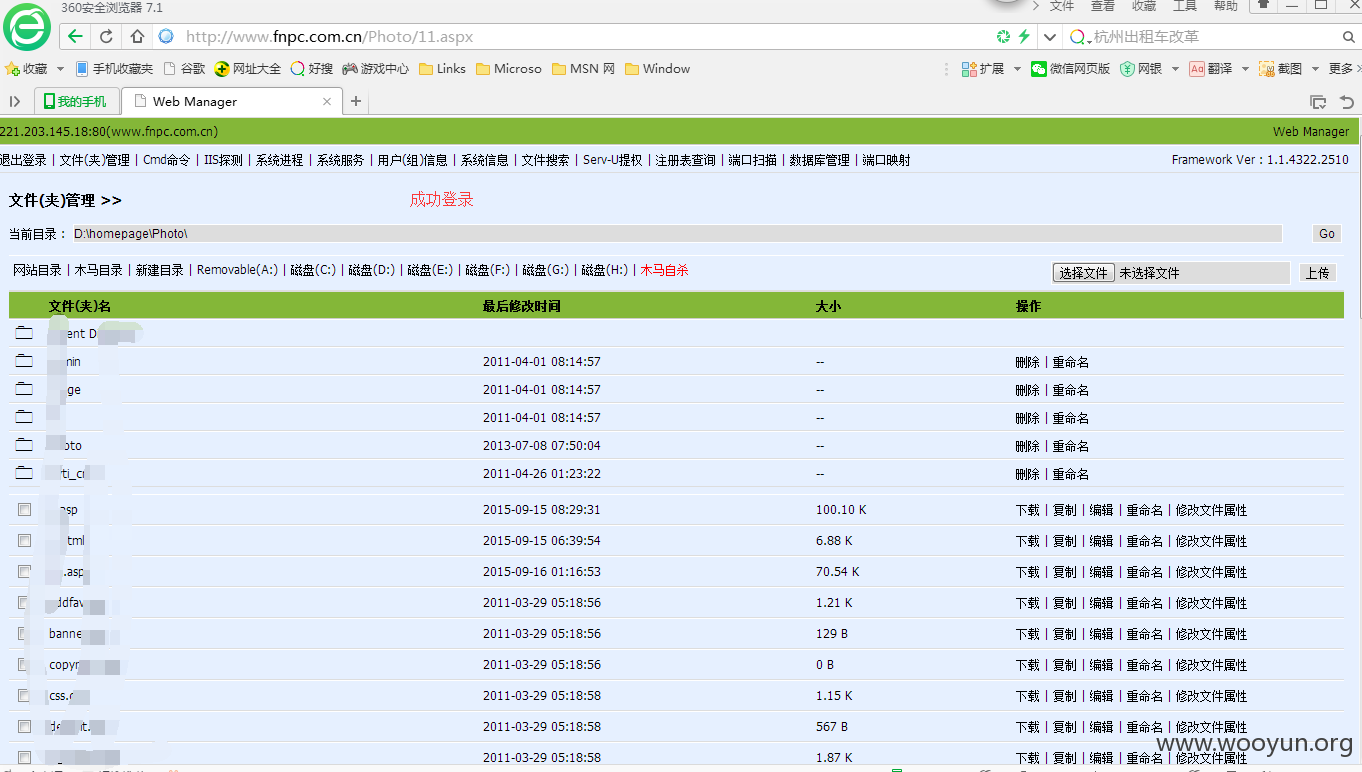Screen dimensions: 1362x772
Task: Click the 当前目录 path input field
Action: coord(677,233)
